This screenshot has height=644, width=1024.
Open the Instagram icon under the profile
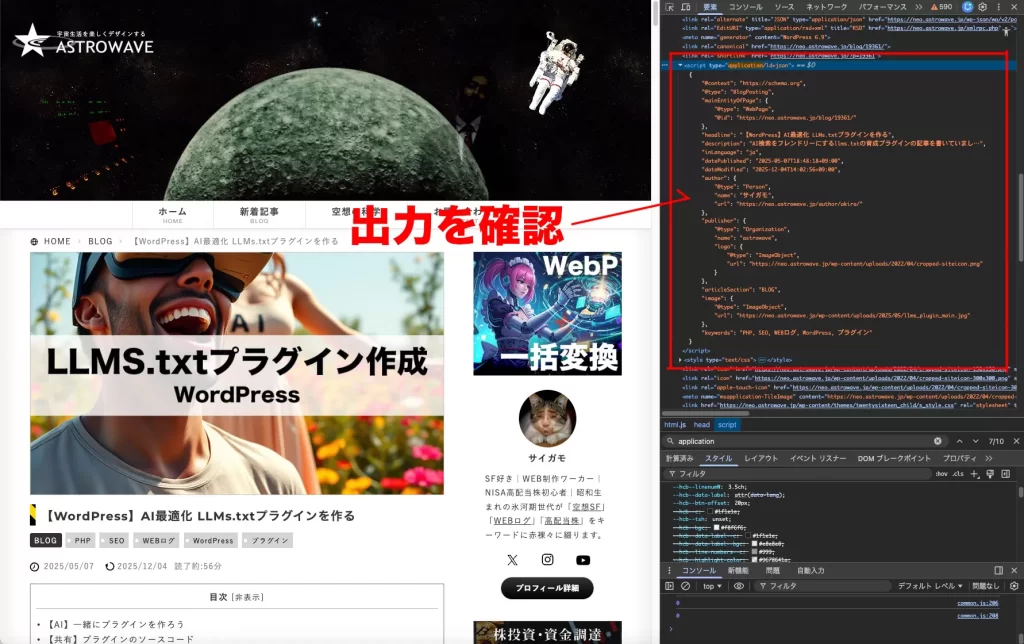tap(547, 559)
